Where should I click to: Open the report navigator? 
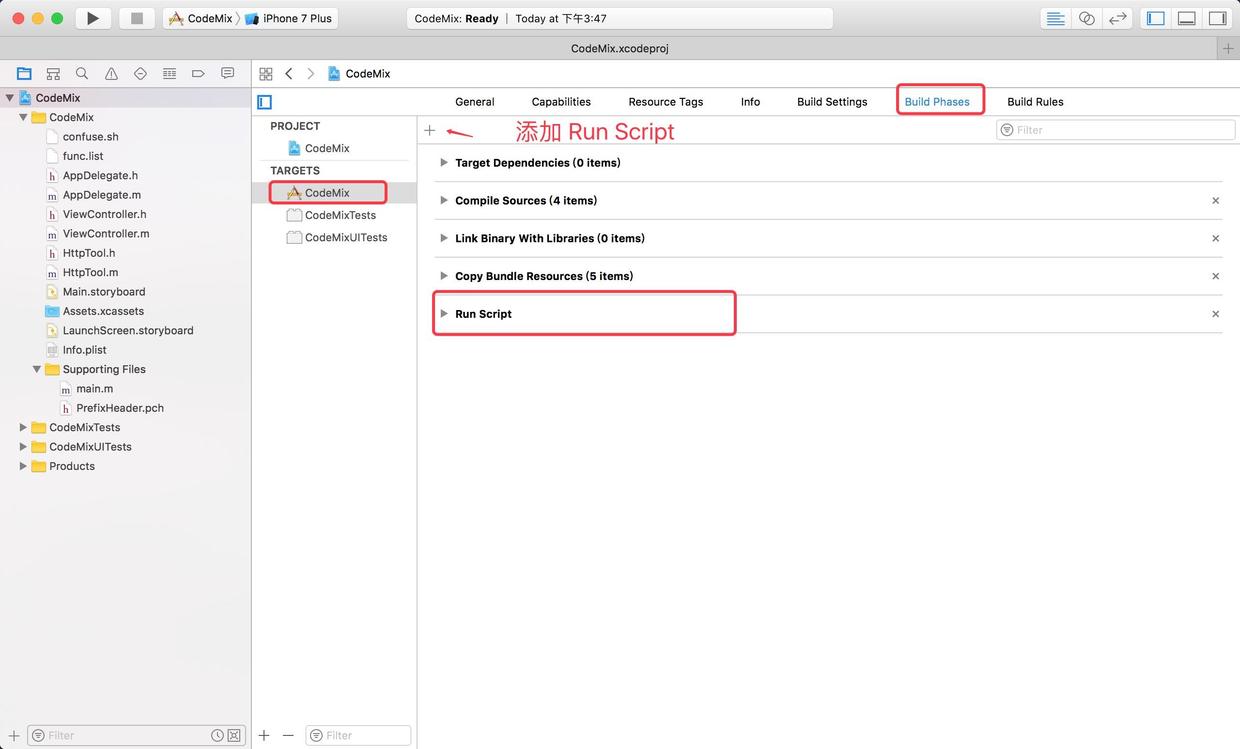click(x=227, y=73)
